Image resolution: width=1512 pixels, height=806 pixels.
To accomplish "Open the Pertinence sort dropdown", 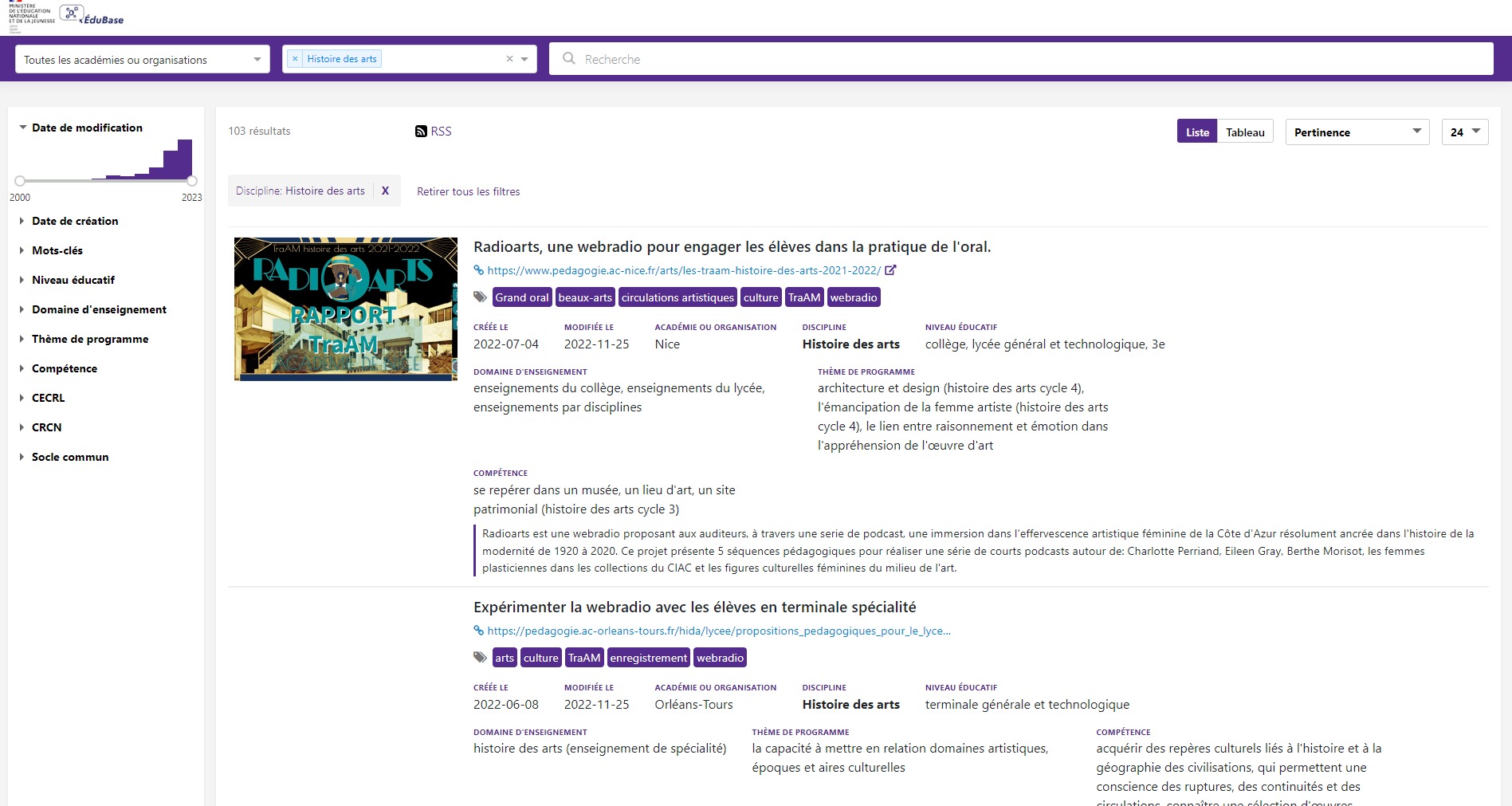I will [x=1357, y=132].
